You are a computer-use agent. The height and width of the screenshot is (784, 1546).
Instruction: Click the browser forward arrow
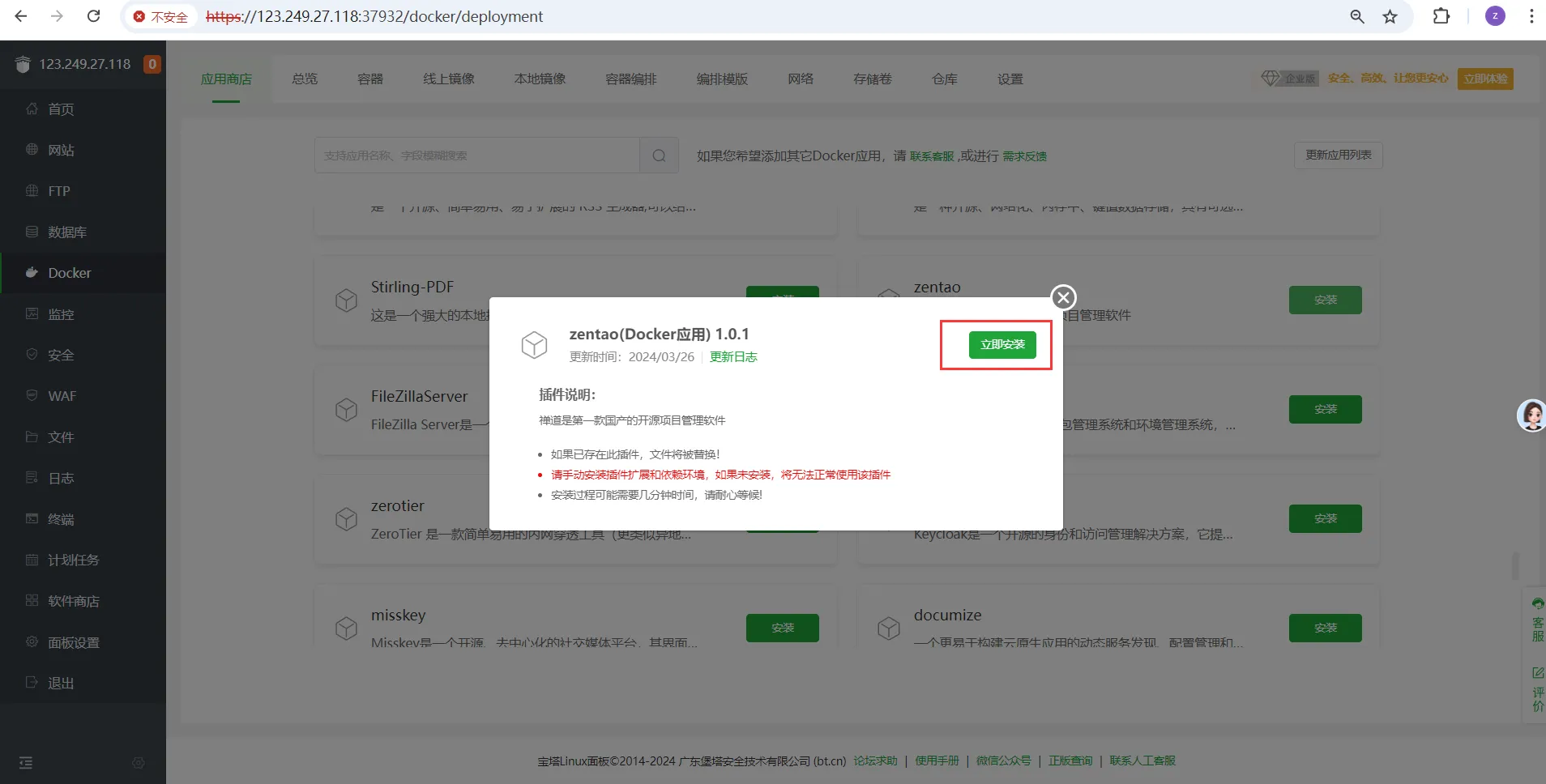click(57, 16)
